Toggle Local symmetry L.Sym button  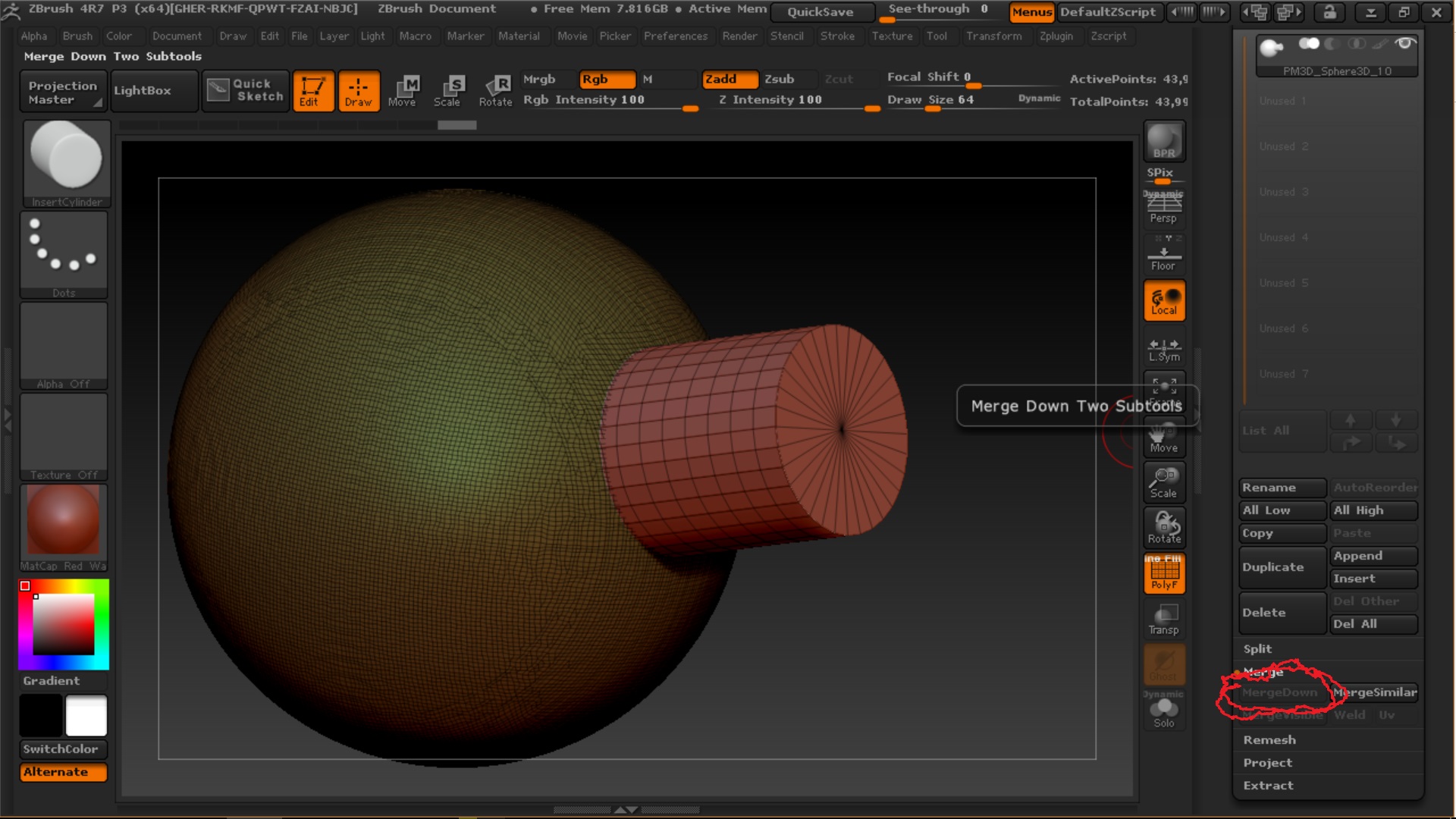pyautogui.click(x=1164, y=349)
